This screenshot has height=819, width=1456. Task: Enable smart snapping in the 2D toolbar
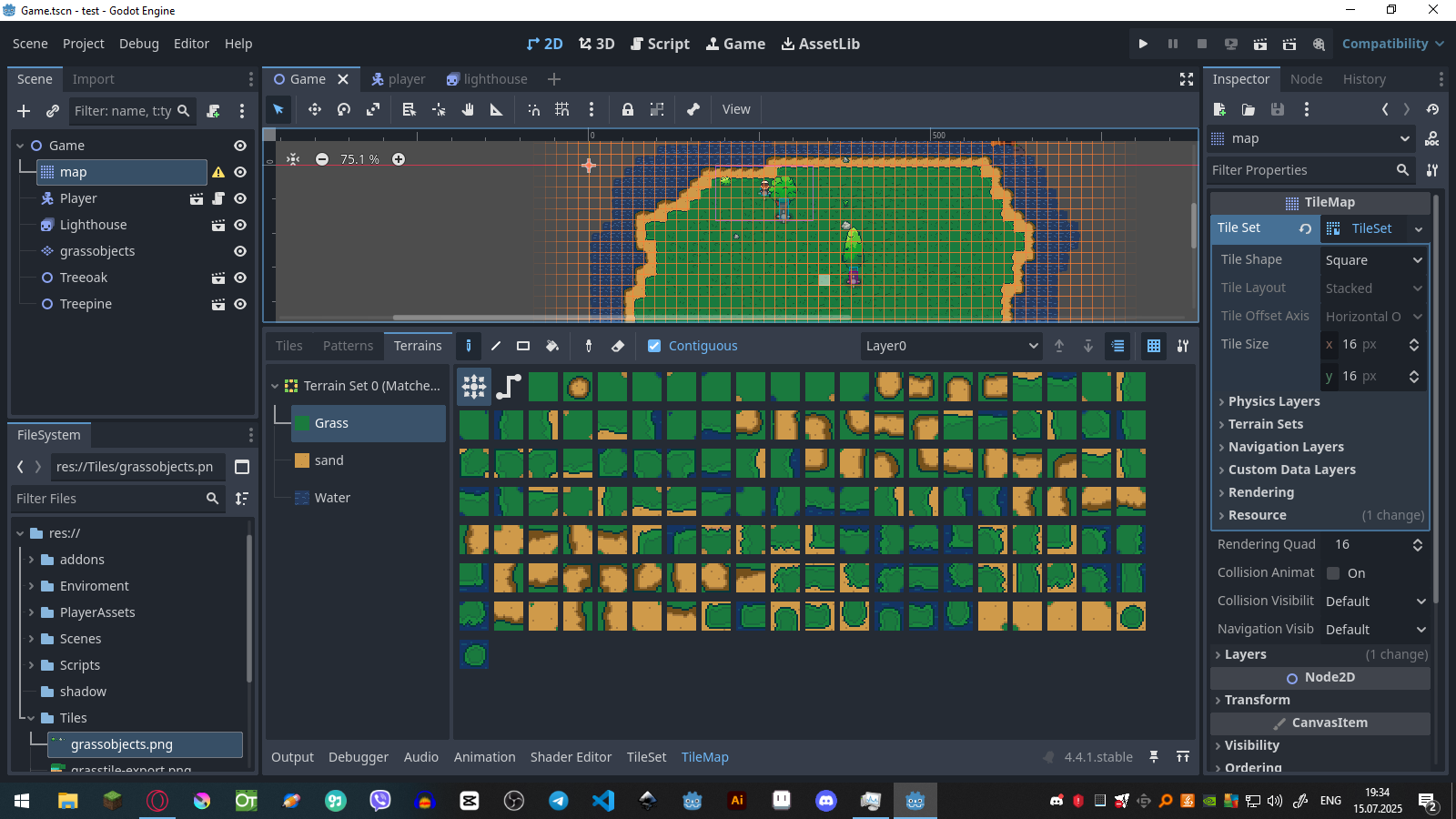(534, 109)
